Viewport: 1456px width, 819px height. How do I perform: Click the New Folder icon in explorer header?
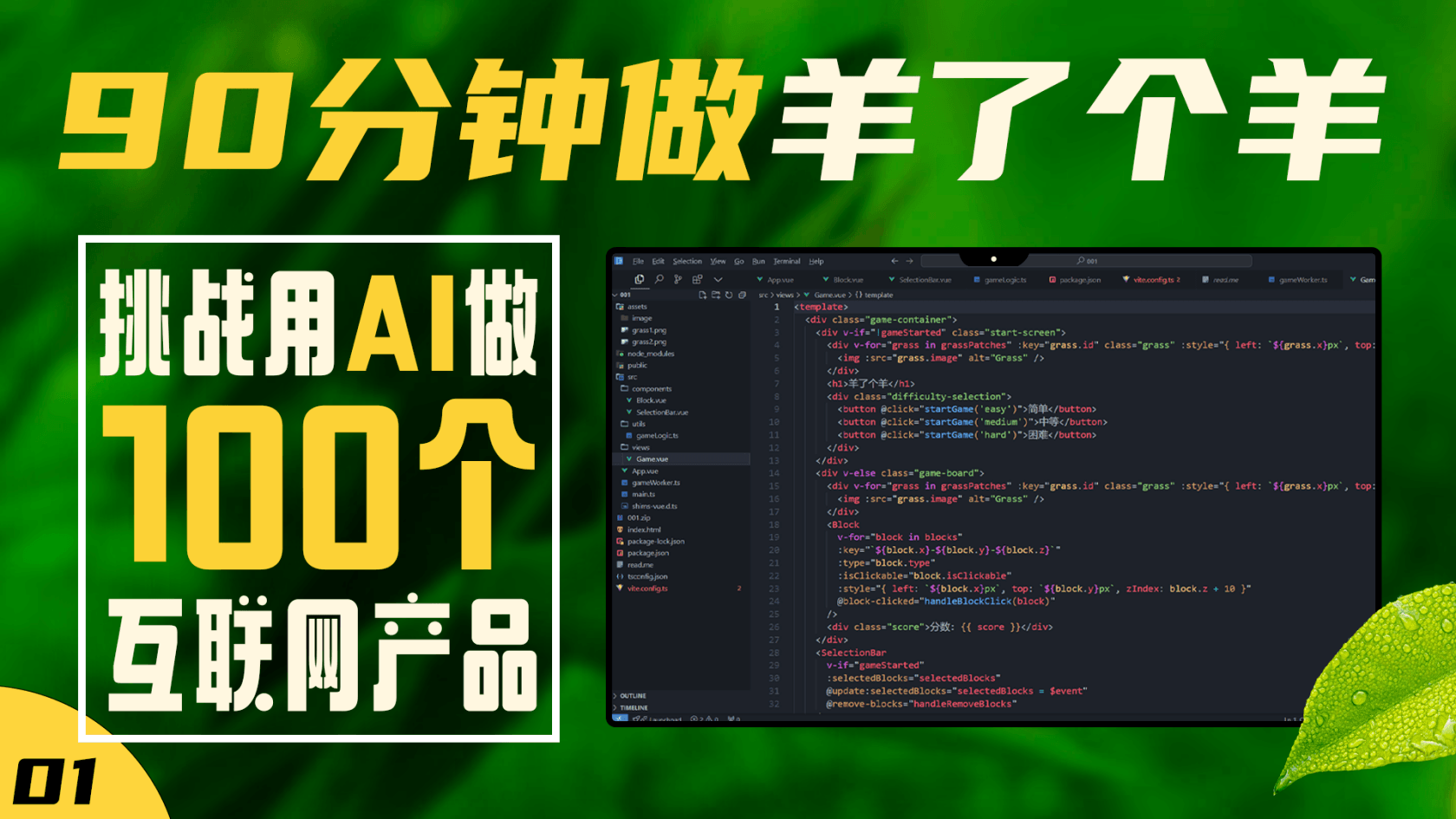pos(716,295)
